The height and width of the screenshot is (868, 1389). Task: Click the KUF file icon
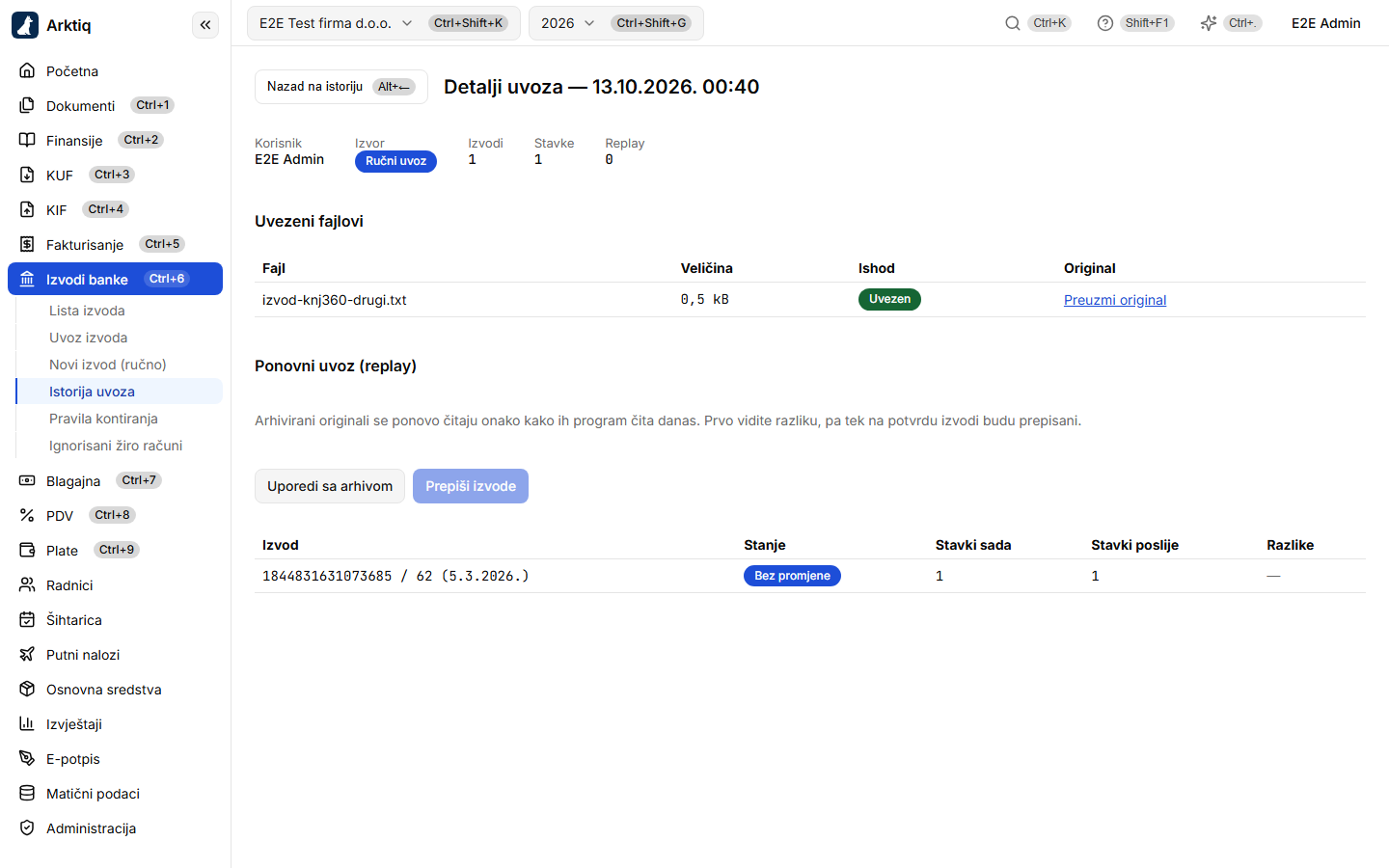coord(27,175)
